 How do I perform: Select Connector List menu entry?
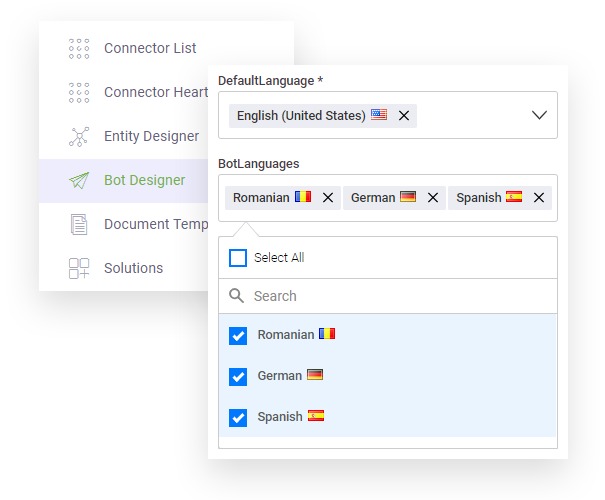pyautogui.click(x=150, y=48)
